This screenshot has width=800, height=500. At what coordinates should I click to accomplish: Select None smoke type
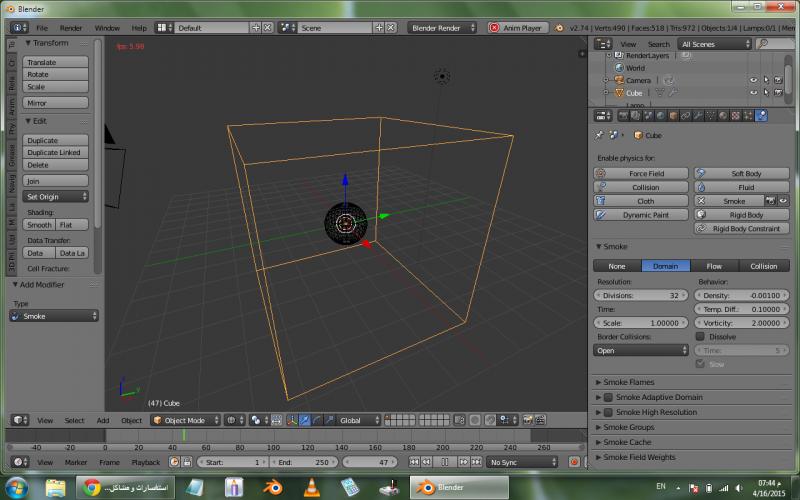pos(617,266)
